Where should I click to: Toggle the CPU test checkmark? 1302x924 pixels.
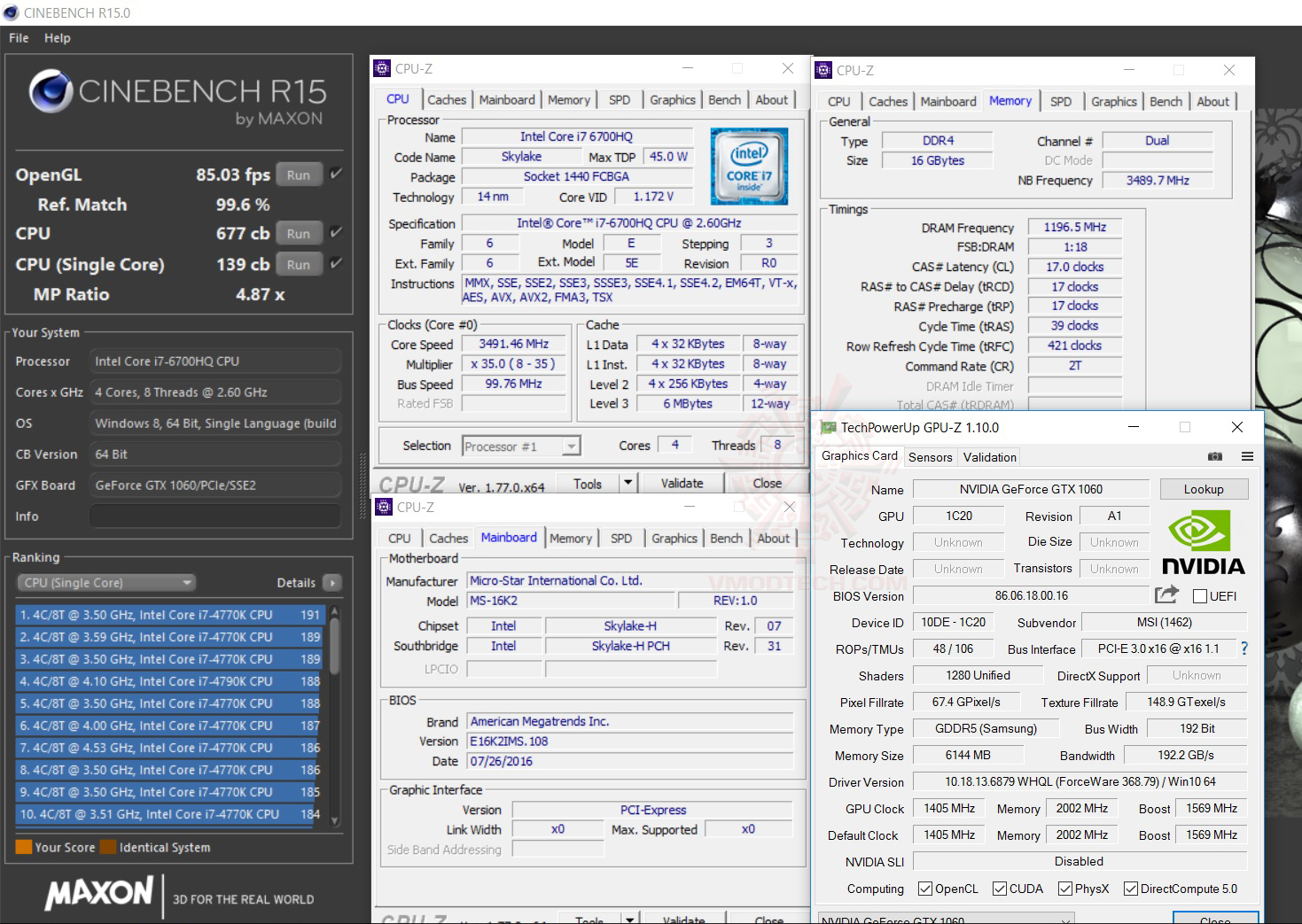[x=336, y=233]
